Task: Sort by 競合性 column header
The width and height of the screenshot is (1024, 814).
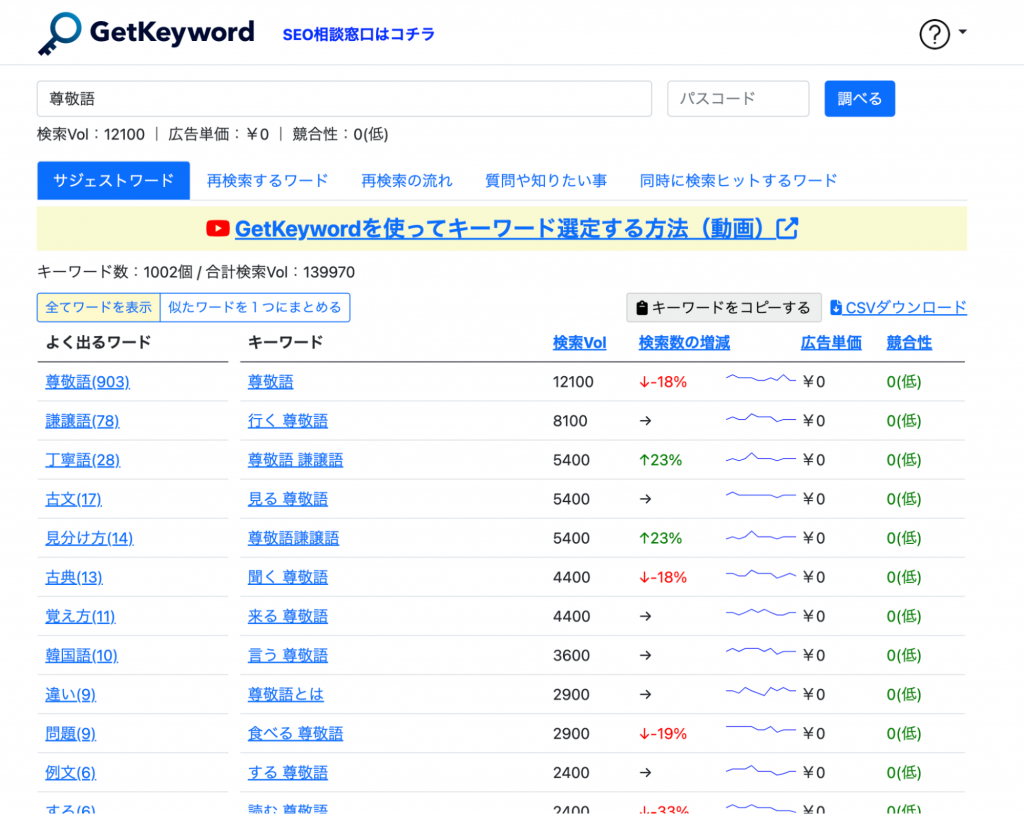Action: coord(909,342)
